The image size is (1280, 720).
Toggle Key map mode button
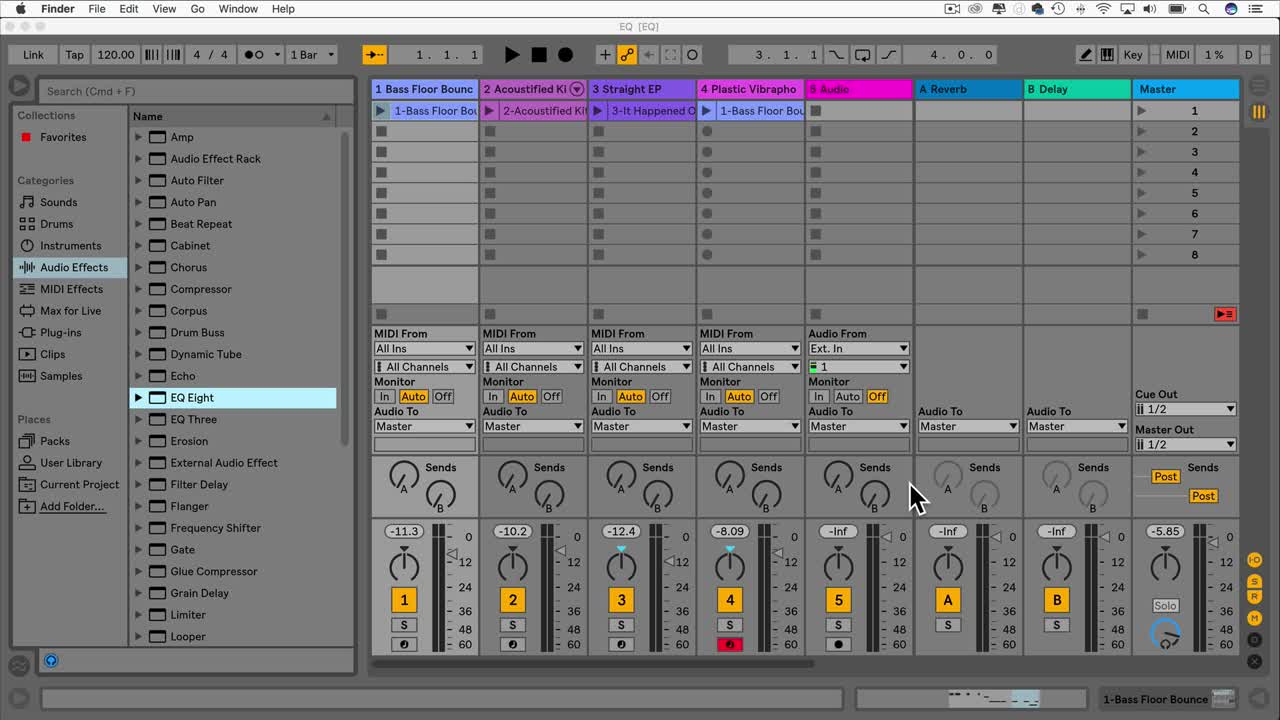[1133, 55]
